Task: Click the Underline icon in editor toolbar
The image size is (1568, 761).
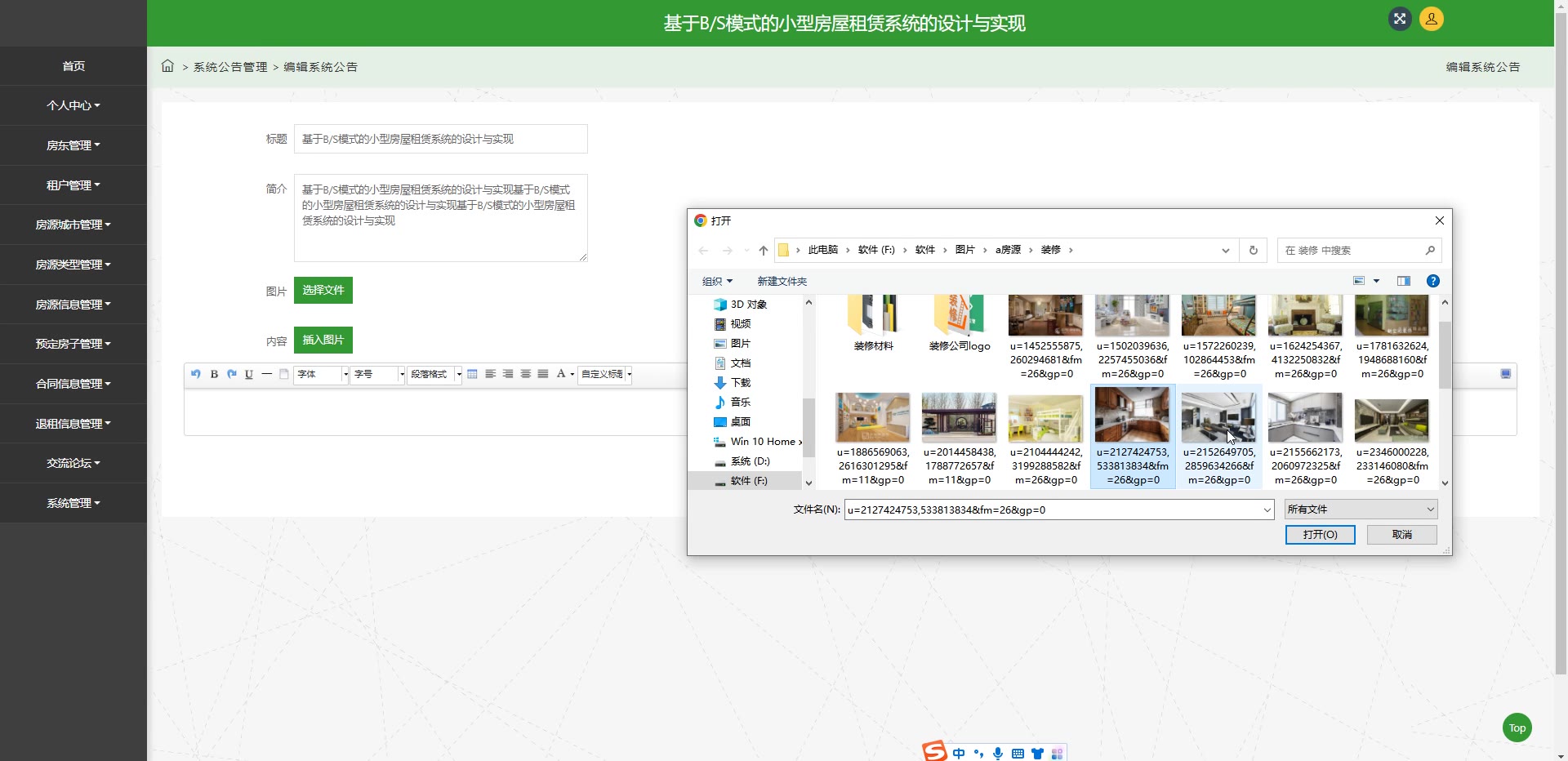Action: pos(249,374)
